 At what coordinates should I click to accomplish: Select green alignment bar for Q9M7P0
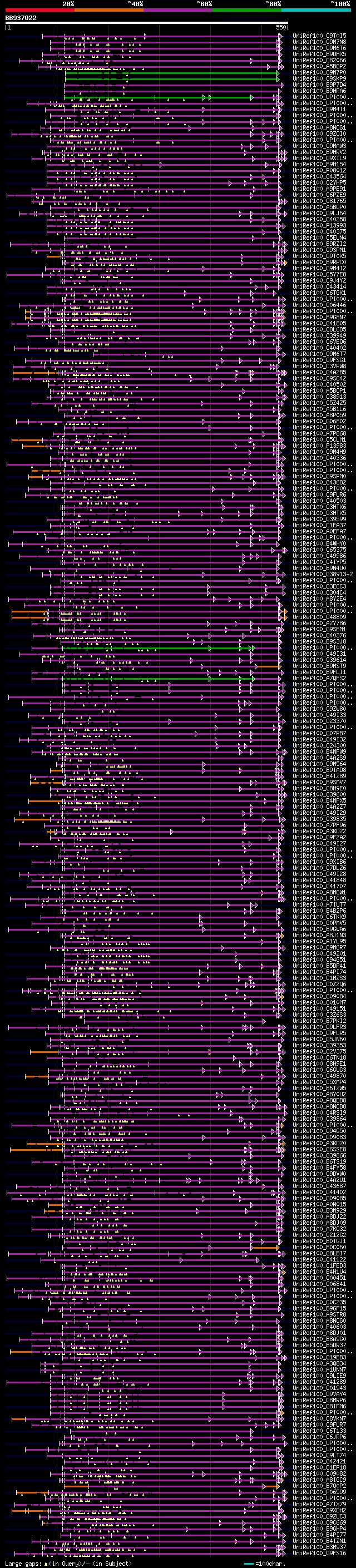tap(172, 73)
